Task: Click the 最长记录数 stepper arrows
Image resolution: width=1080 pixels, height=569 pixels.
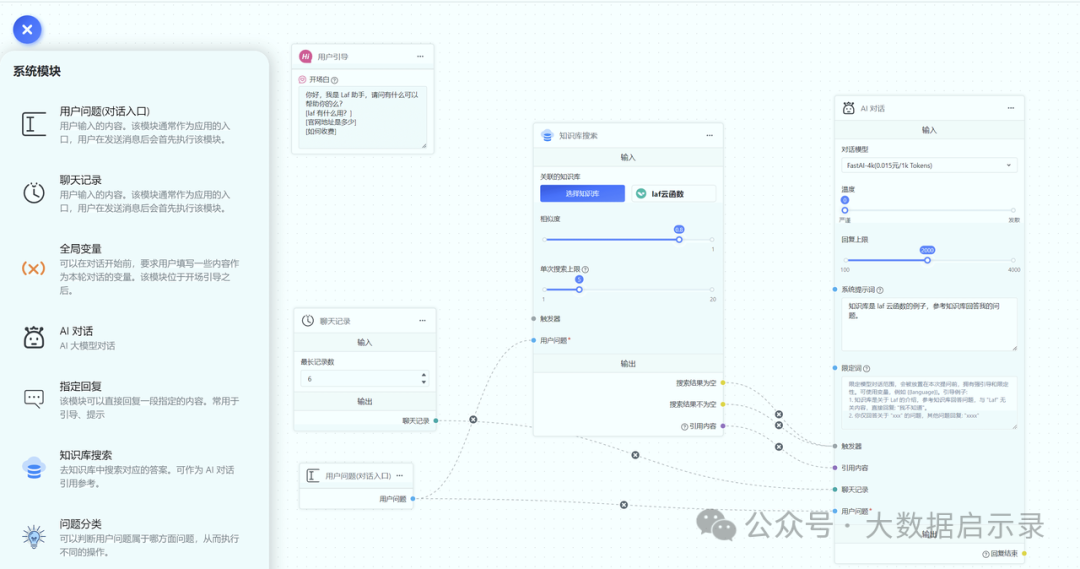Action: coord(424,379)
